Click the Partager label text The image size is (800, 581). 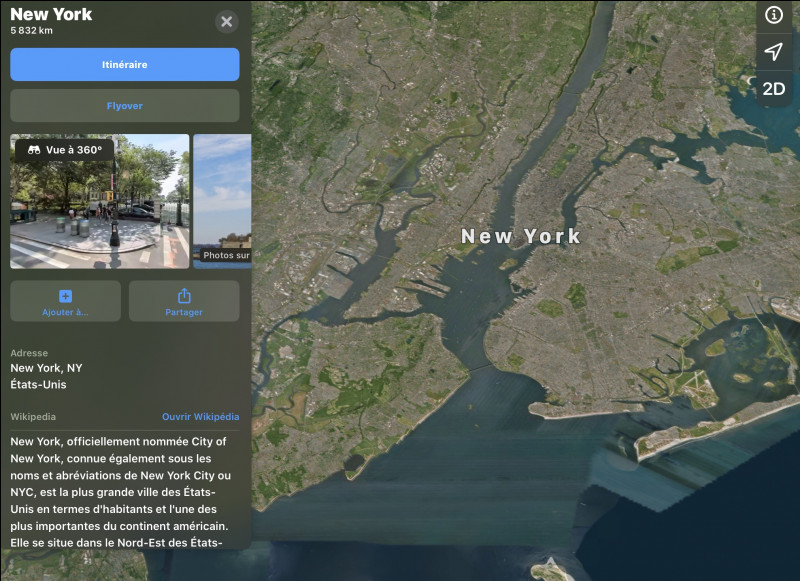pyautogui.click(x=184, y=312)
